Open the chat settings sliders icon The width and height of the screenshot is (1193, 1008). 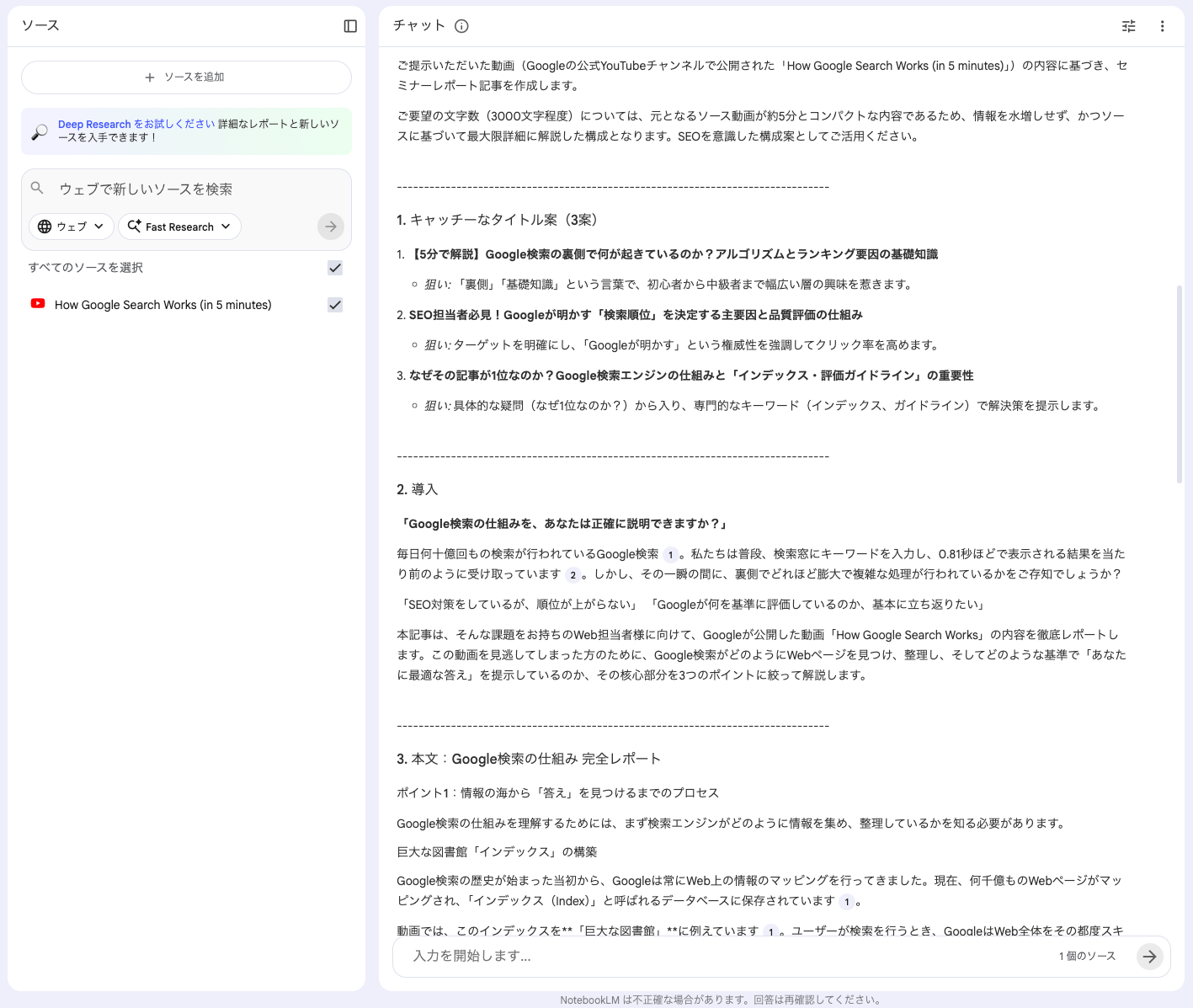click(1128, 26)
